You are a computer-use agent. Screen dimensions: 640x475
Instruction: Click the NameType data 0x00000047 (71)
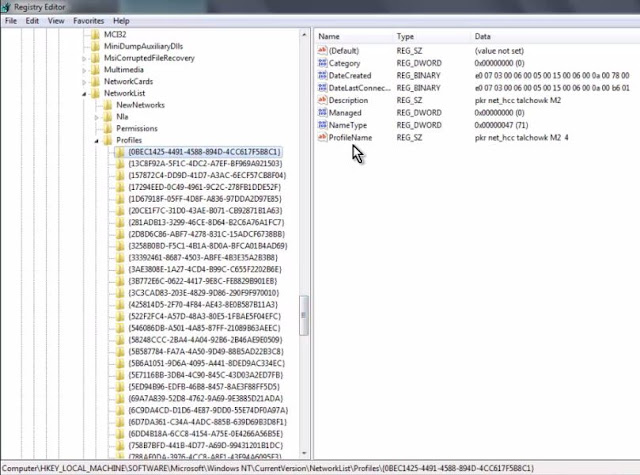coord(501,125)
